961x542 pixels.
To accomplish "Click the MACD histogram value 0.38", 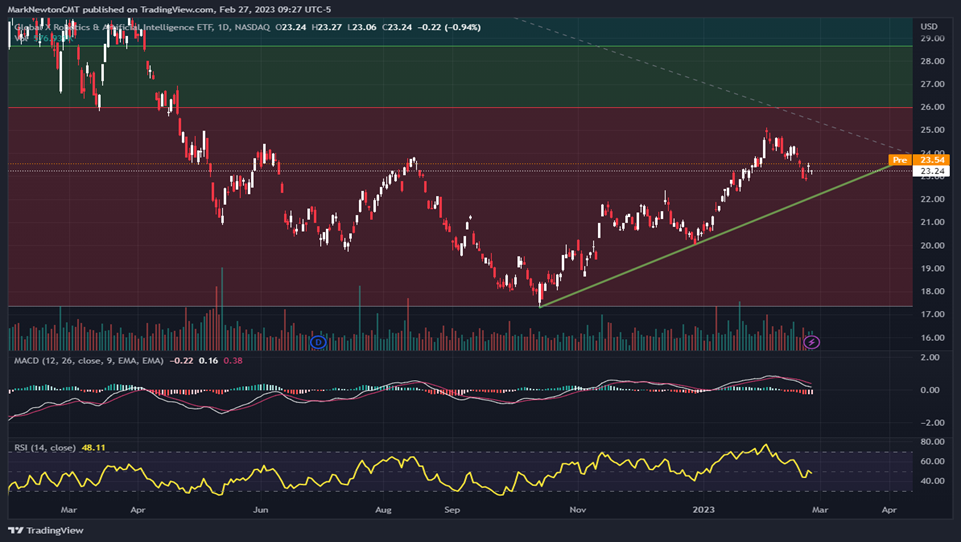I will click(233, 361).
